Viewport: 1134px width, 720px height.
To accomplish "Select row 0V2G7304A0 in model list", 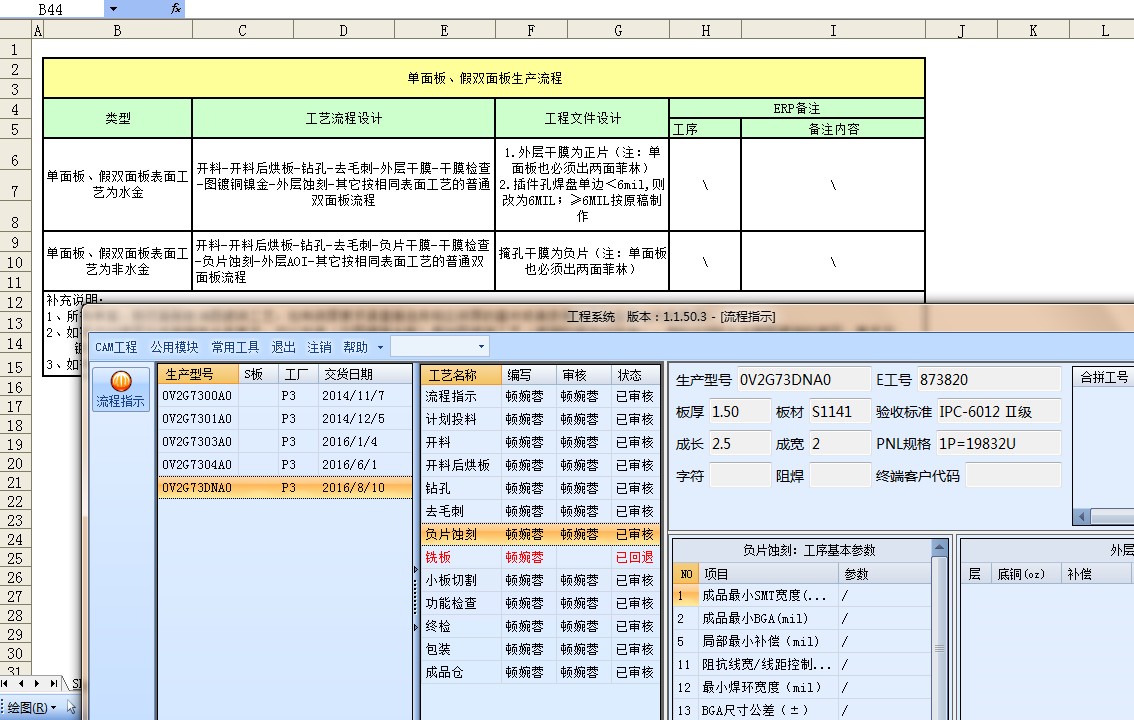I will click(285, 464).
